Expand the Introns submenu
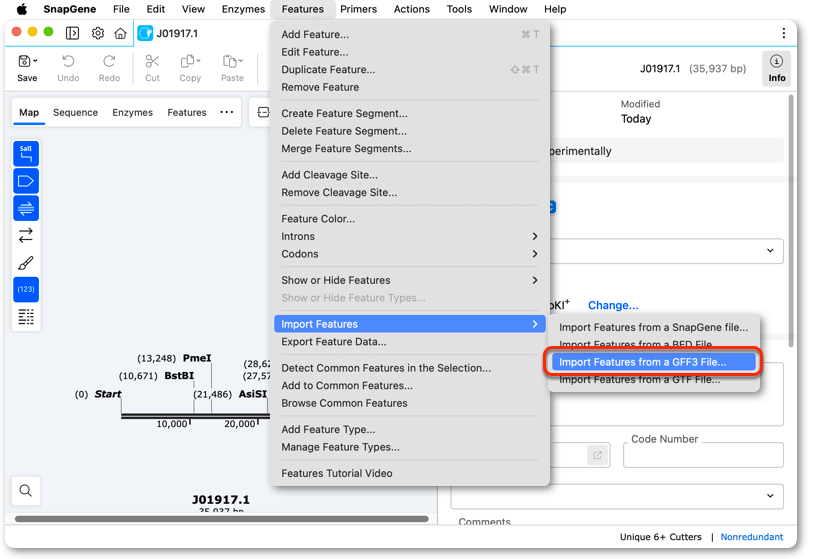This screenshot has width=813, height=559. [x=410, y=236]
